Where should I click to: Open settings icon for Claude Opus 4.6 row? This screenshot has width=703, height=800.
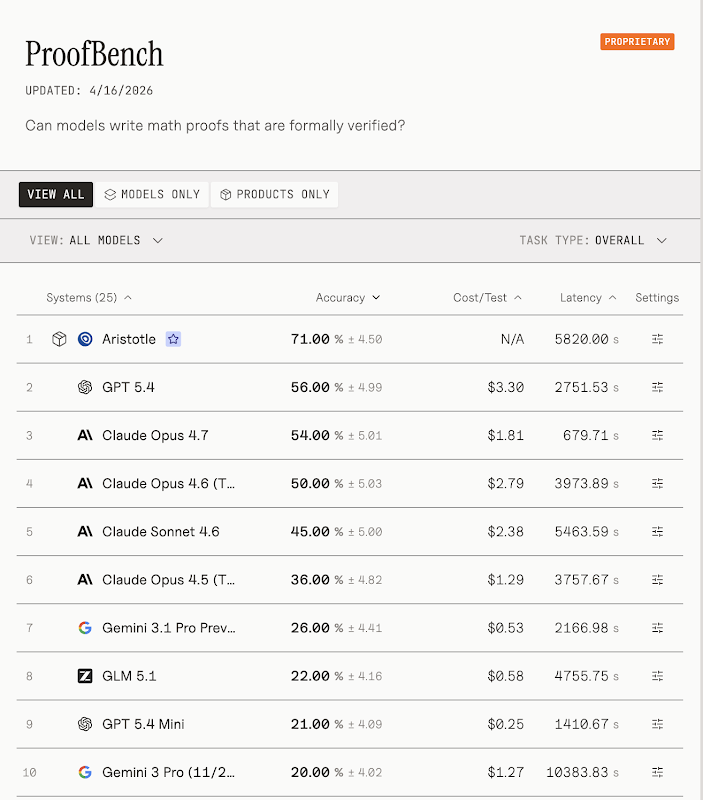tap(657, 483)
